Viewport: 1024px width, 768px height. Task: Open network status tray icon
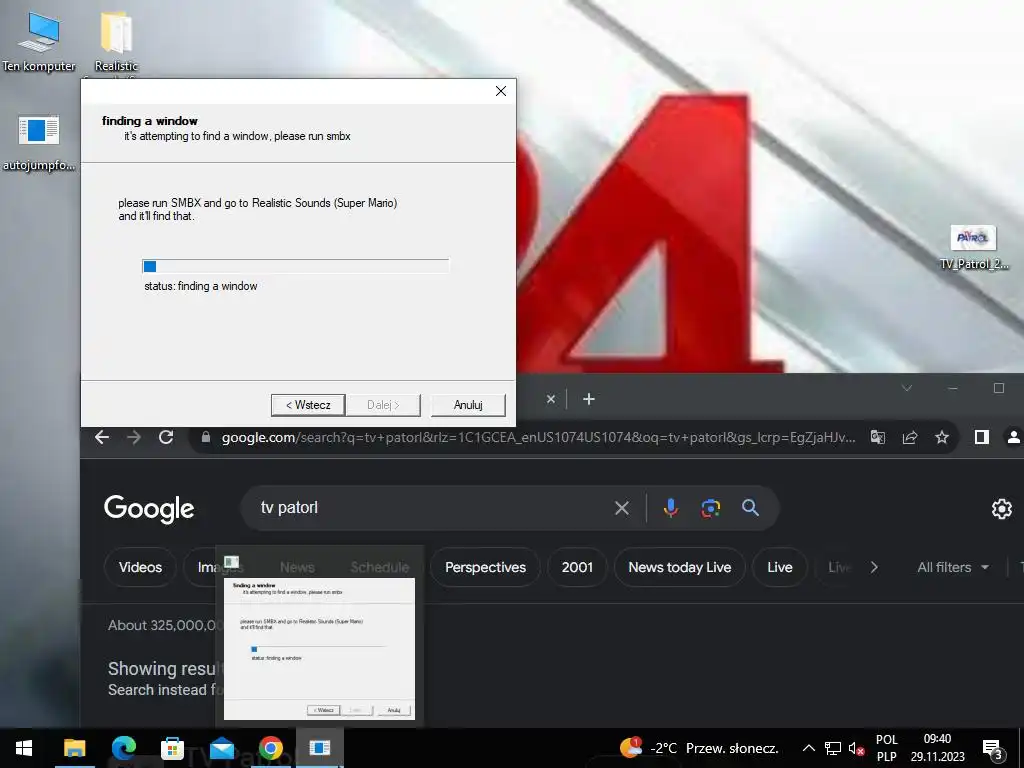[x=833, y=748]
